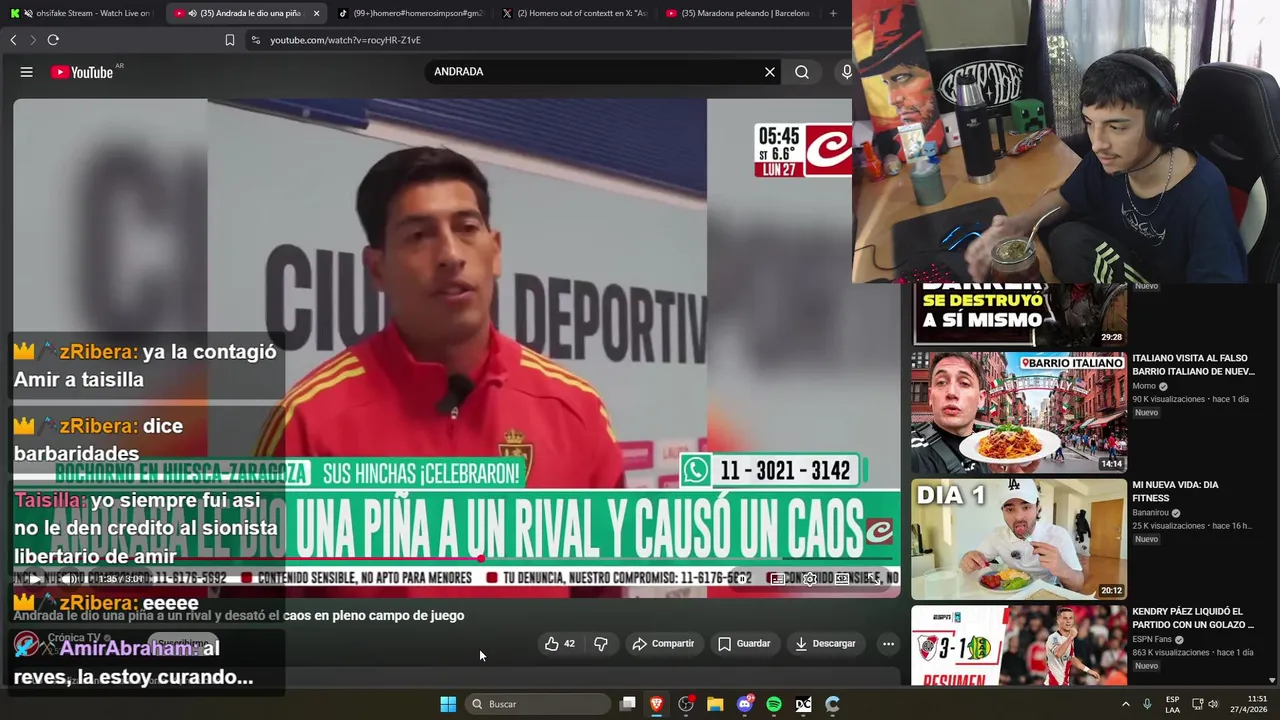Click title Italiano visita al falso barrio
The height and width of the screenshot is (720, 1280).
point(1193,365)
